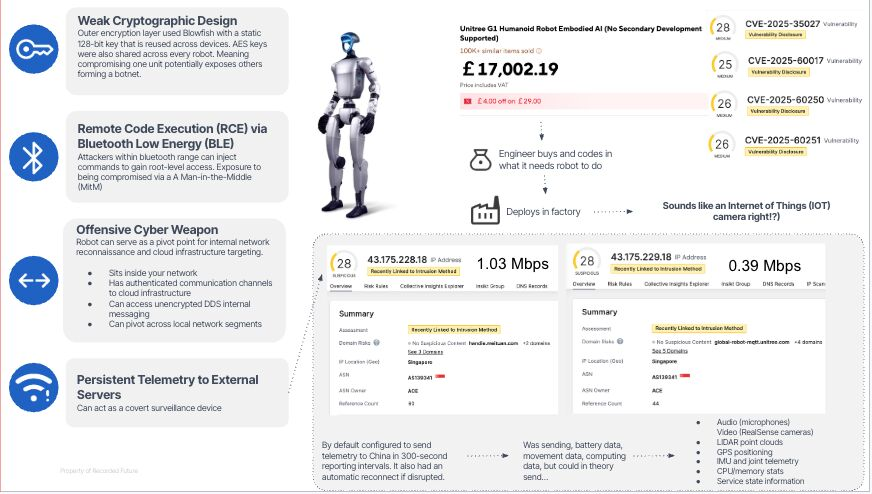Open the DNS Records tab of 43.175.229.18
Viewport: 872px width, 494px height.
point(778,284)
